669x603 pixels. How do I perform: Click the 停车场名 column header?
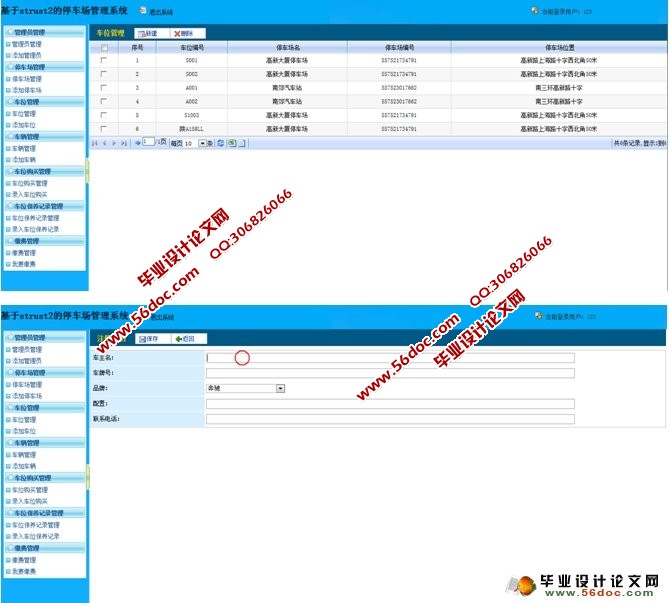(288, 47)
